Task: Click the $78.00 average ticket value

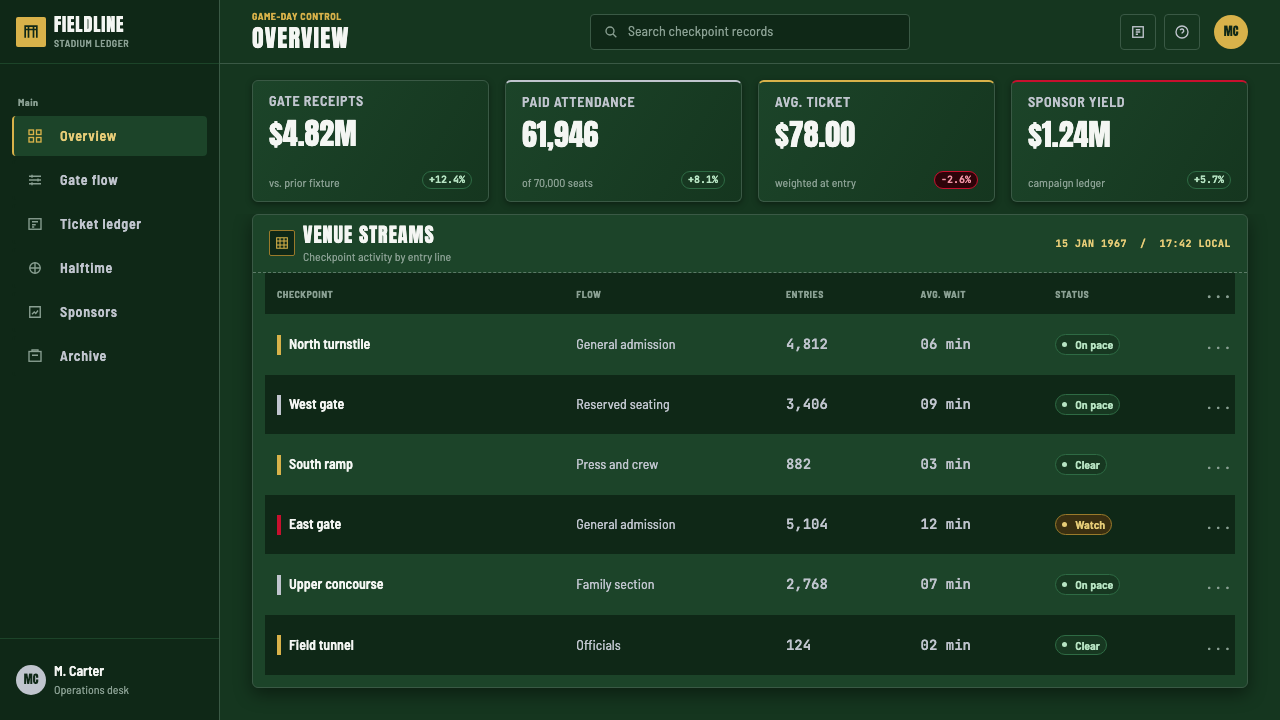Action: pos(815,135)
